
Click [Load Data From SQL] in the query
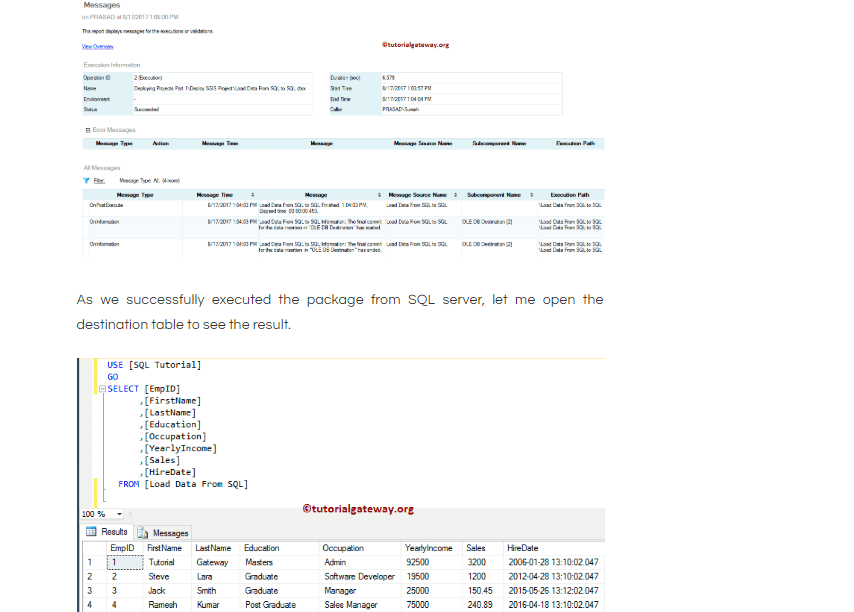(x=196, y=484)
